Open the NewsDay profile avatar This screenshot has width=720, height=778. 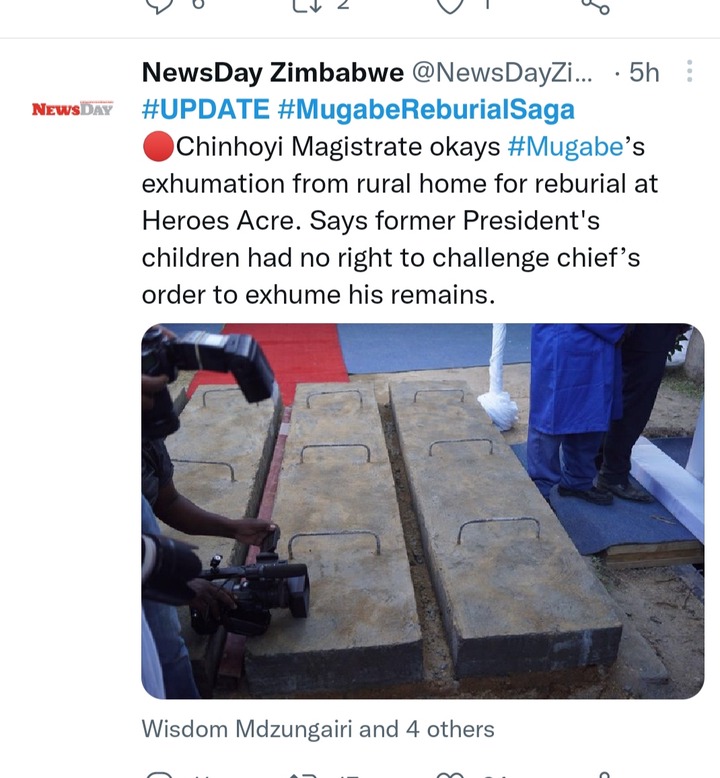click(x=72, y=109)
